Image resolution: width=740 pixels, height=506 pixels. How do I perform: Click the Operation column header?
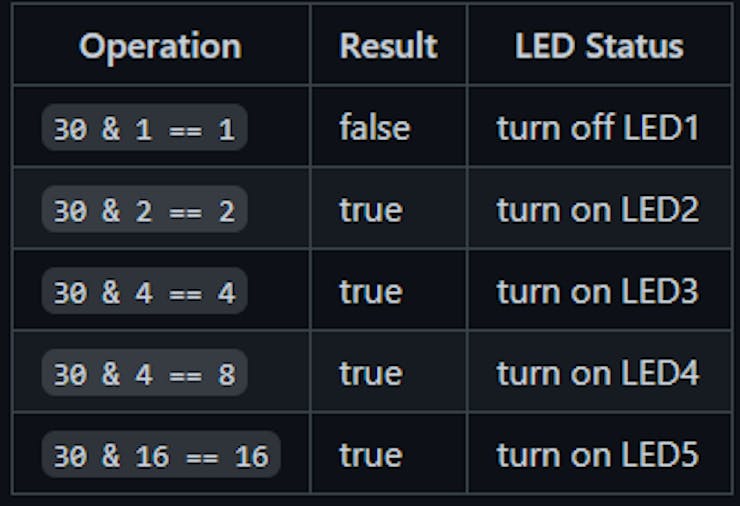point(160,46)
